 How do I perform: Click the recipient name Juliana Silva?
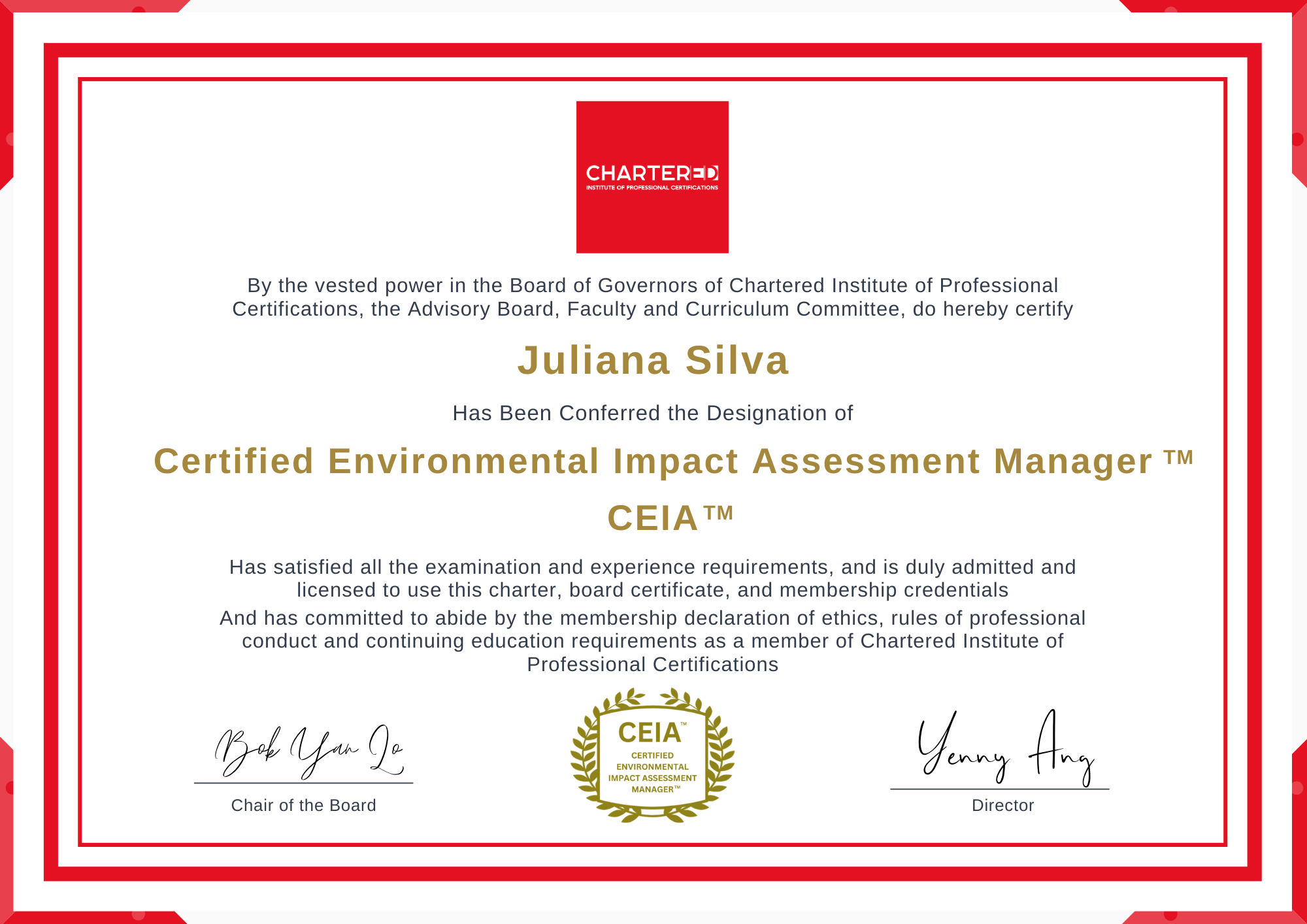(653, 360)
